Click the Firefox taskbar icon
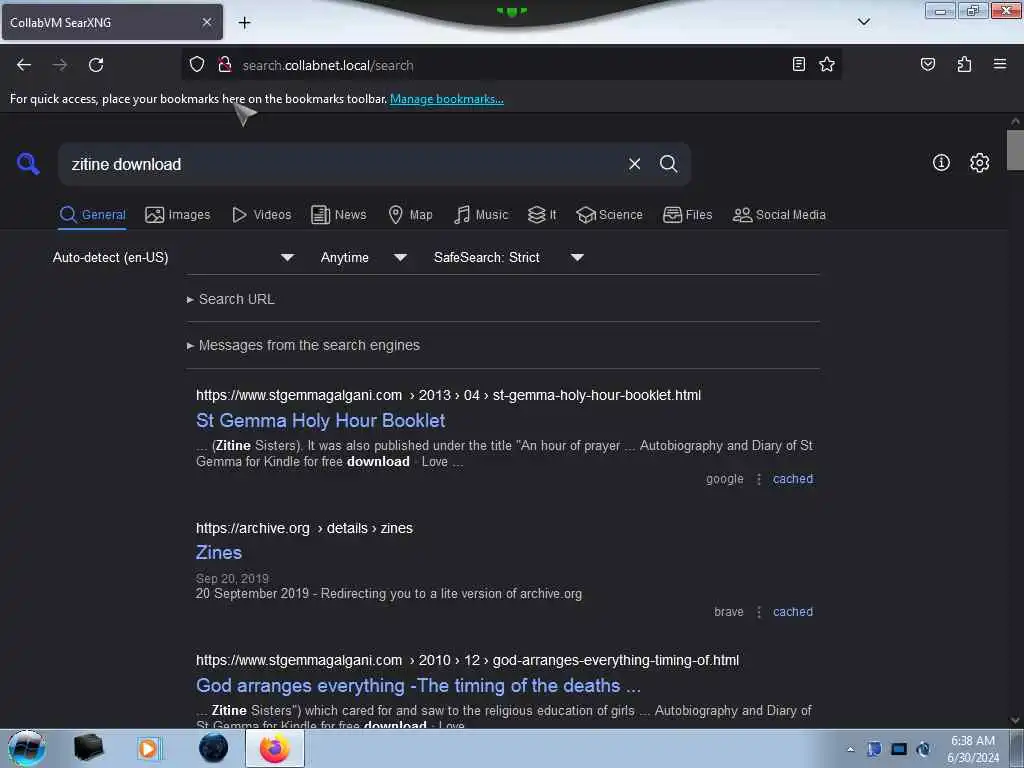Viewport: 1024px width, 768px height. point(275,748)
